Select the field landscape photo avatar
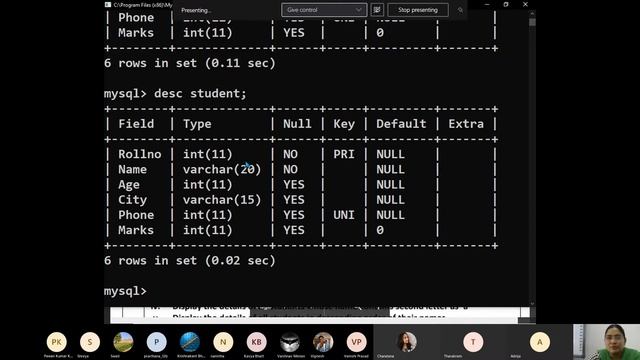640x360 pixels. pyautogui.click(x=123, y=342)
